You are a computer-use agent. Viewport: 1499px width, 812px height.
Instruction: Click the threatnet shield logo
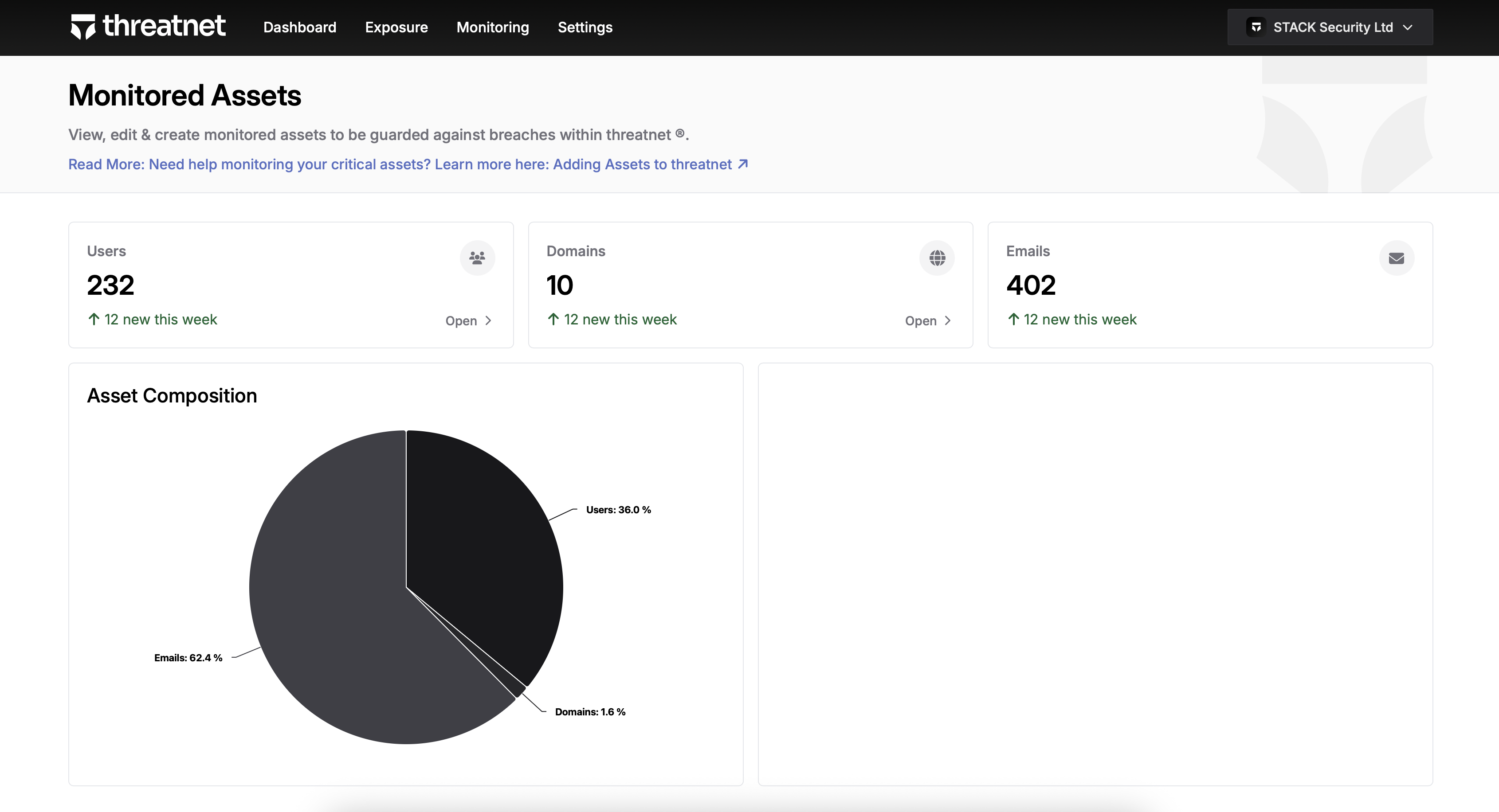pyautogui.click(x=82, y=27)
